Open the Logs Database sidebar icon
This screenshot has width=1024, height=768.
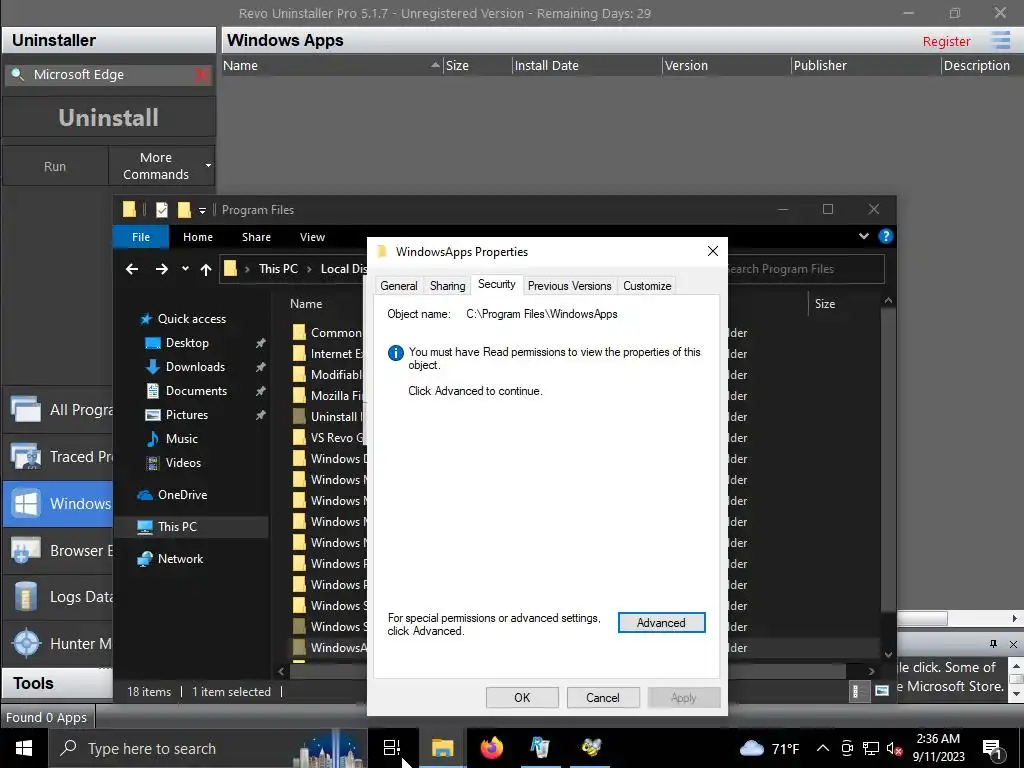pyautogui.click(x=25, y=597)
